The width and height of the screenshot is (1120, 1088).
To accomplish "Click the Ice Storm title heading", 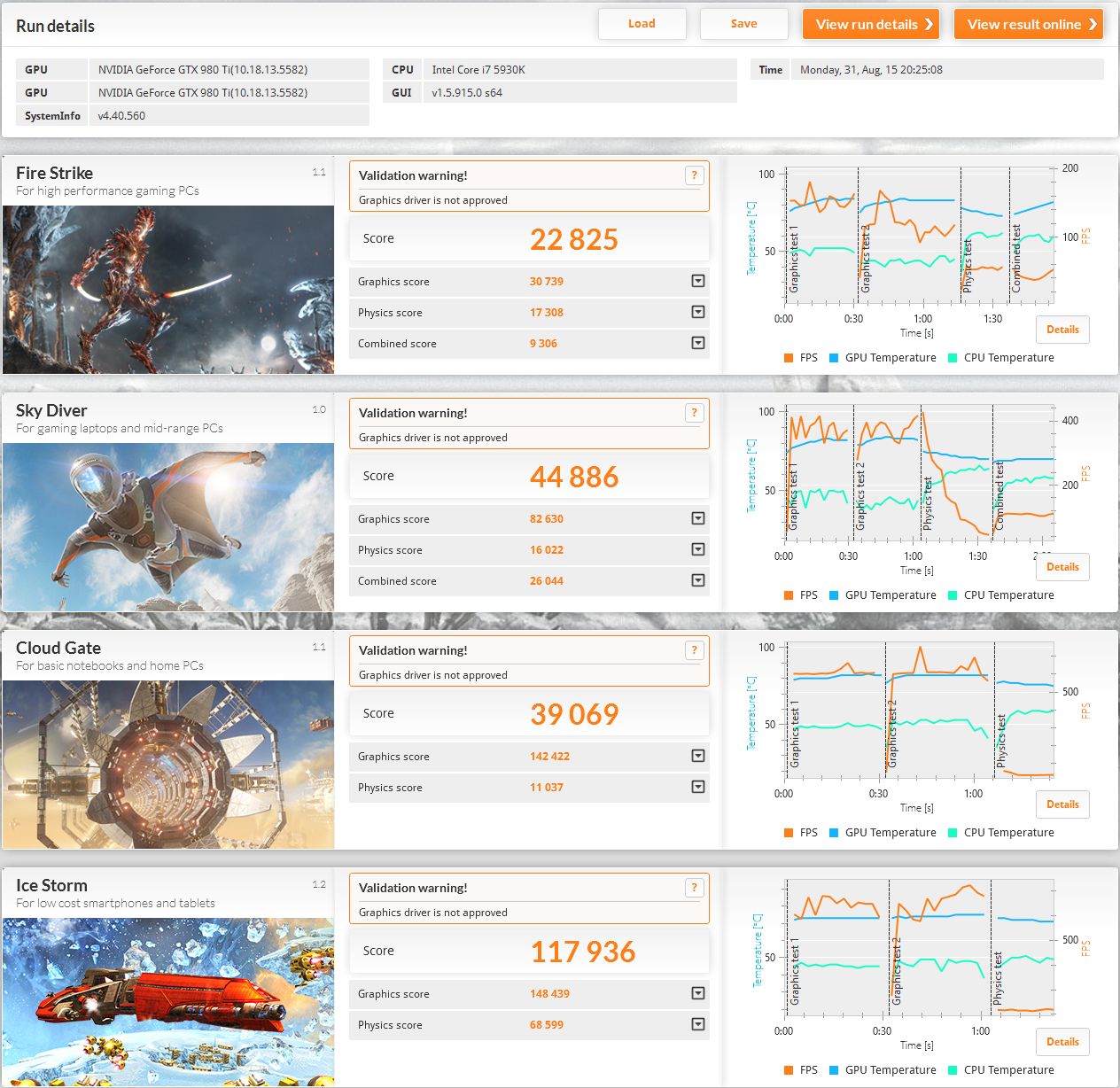I will point(51,885).
